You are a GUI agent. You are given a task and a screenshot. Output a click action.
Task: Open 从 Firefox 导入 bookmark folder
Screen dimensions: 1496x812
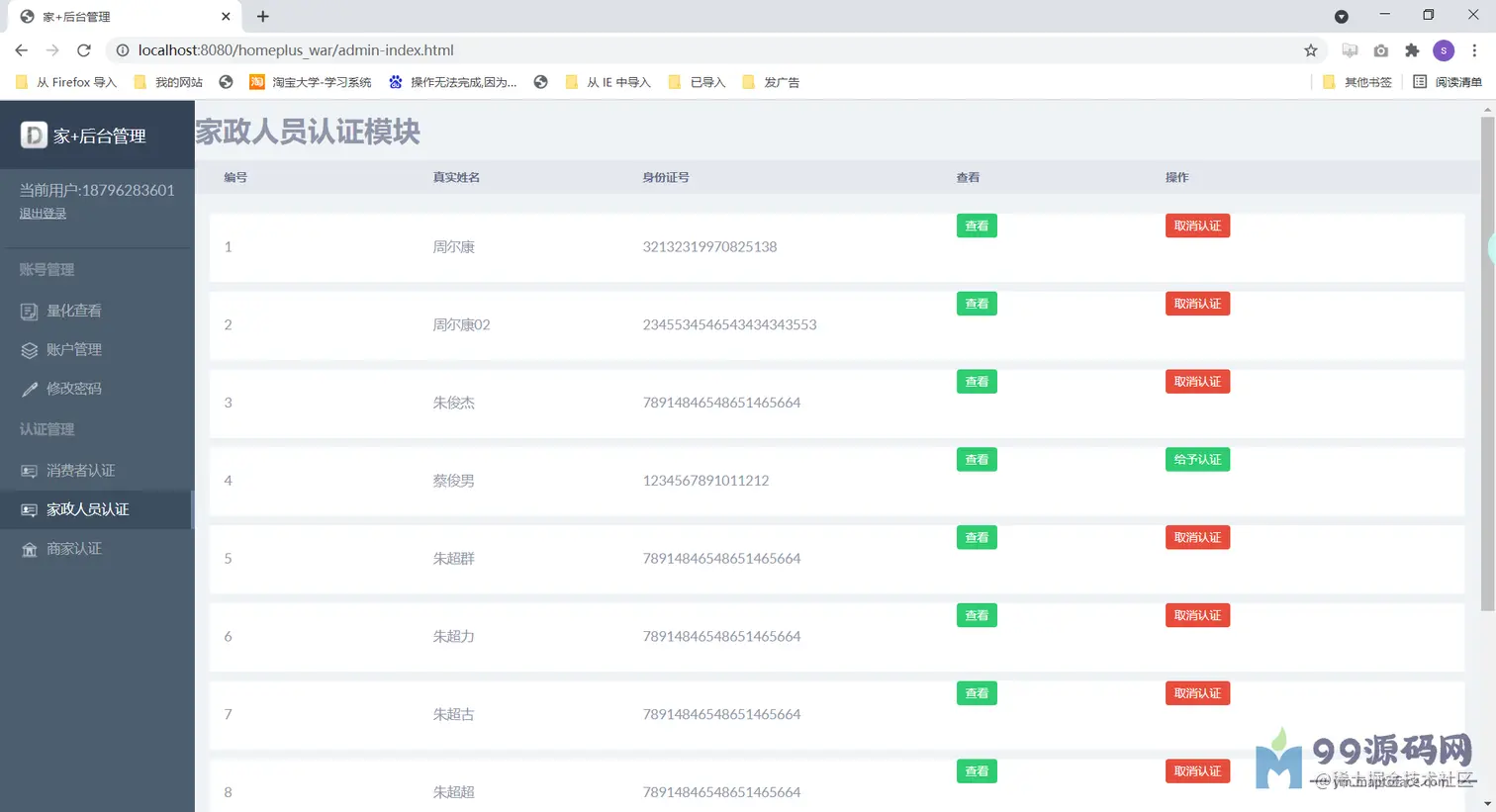click(x=66, y=82)
